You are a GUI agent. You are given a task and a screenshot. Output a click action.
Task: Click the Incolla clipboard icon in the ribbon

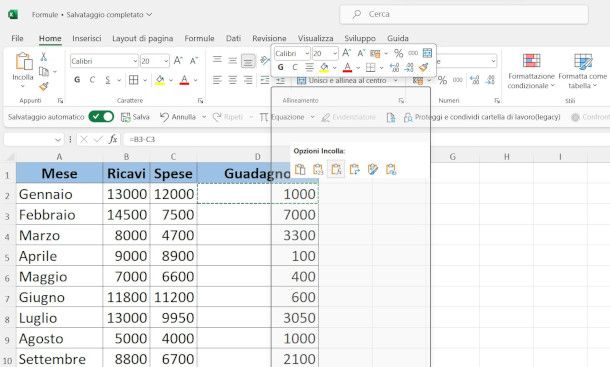click(23, 61)
